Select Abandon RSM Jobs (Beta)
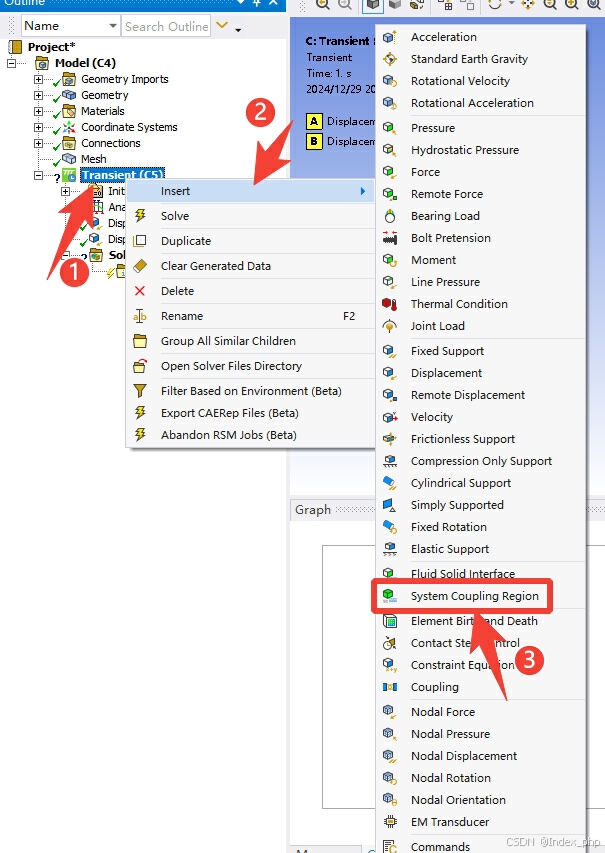Screen dimensions: 605x853 [250, 435]
